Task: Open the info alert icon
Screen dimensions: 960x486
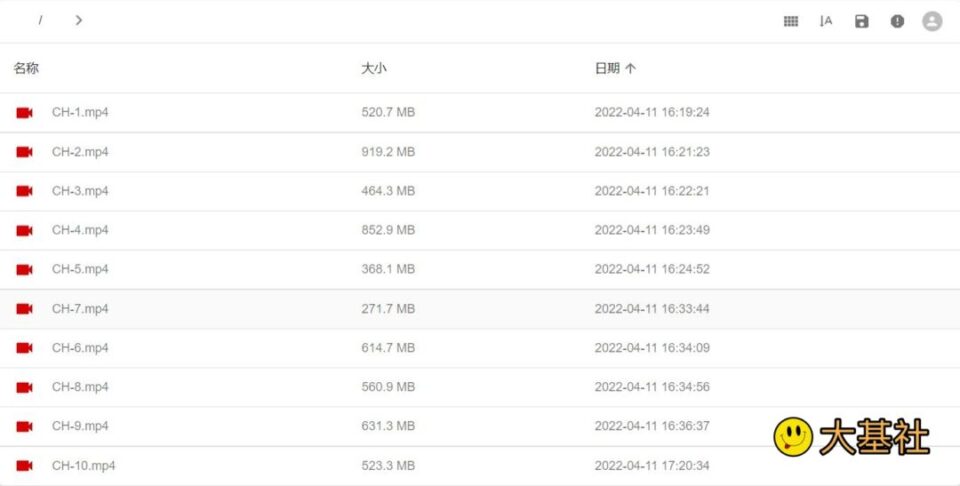Action: [x=897, y=21]
